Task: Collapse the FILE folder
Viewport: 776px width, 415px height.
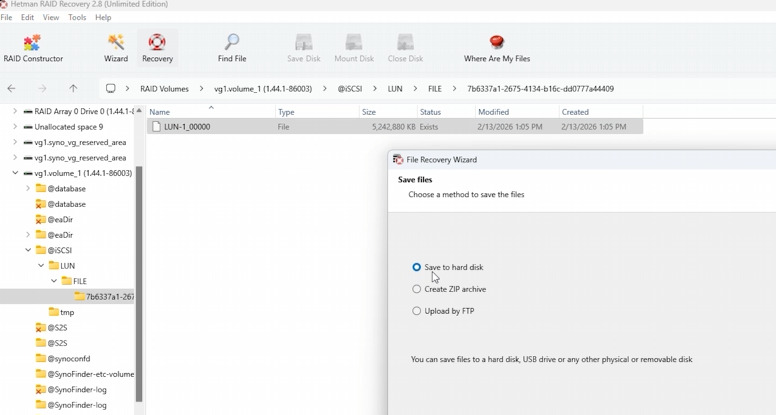Action: 53,281
